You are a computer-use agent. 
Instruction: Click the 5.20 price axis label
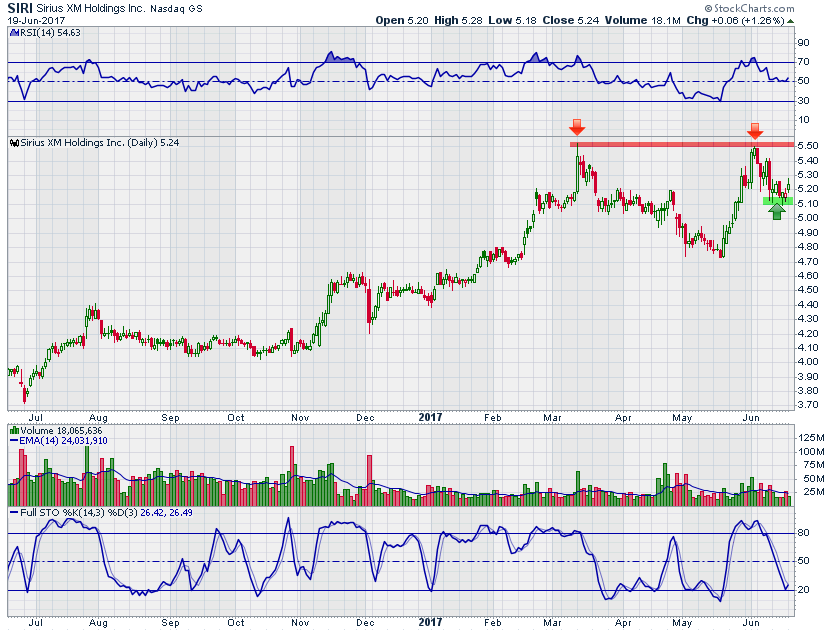[808, 189]
